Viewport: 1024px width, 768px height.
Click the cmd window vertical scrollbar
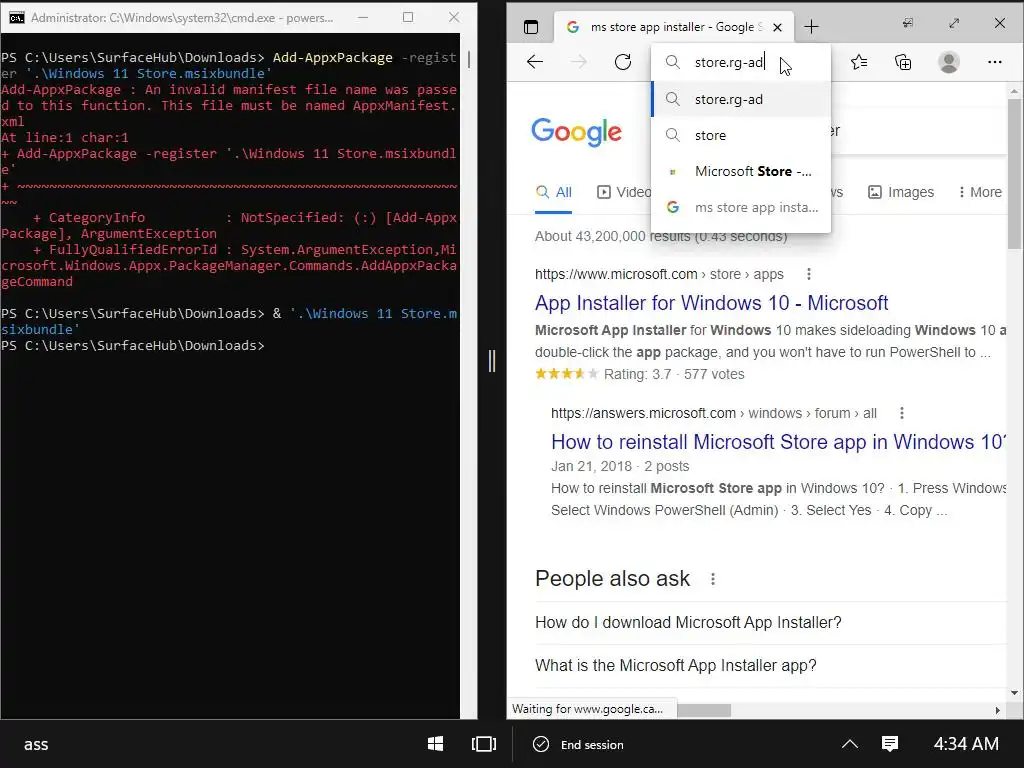pyautogui.click(x=468, y=59)
